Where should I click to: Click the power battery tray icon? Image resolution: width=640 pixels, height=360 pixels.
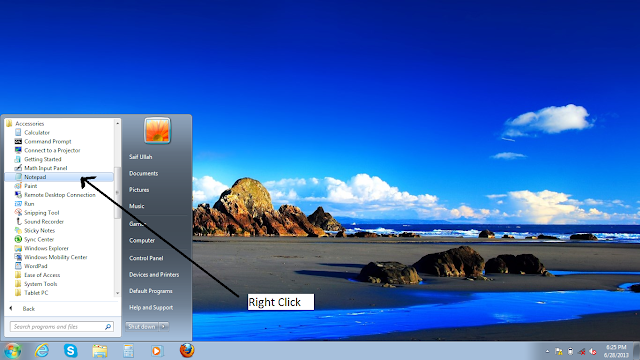click(x=571, y=351)
